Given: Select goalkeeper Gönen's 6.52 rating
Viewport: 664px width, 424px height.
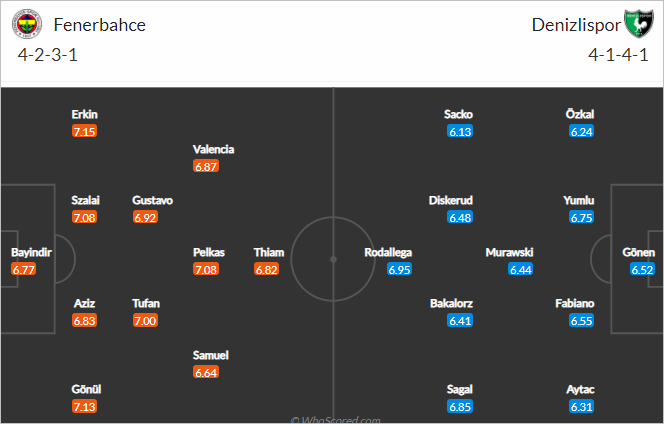Looking at the screenshot, I should [x=642, y=269].
